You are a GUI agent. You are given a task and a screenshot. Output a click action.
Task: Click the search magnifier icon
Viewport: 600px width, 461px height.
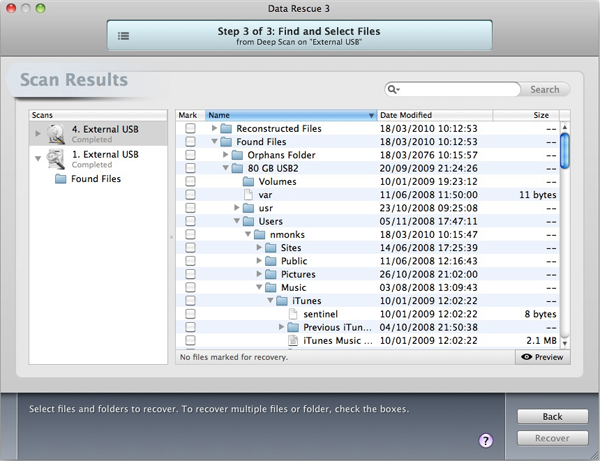click(394, 90)
